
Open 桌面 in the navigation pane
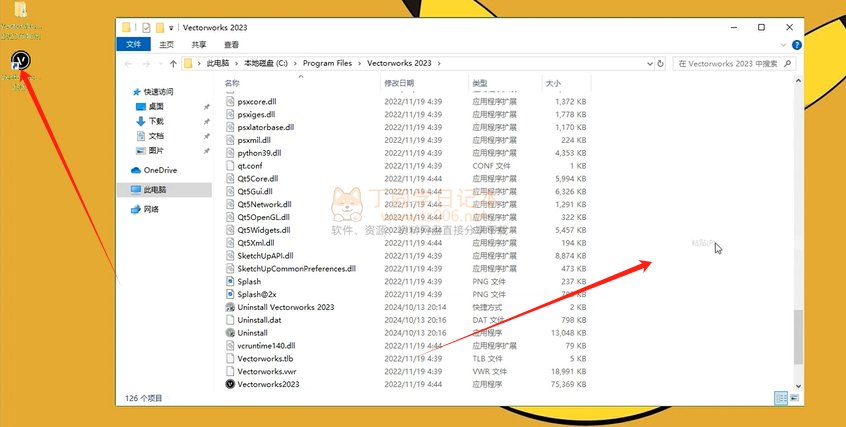(x=156, y=107)
